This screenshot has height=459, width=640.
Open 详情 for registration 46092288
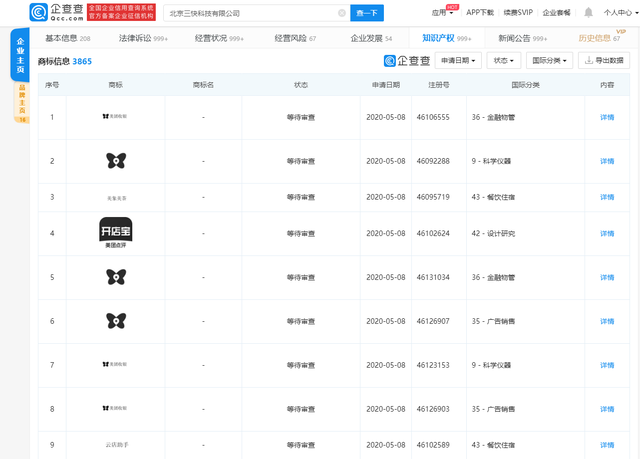tap(607, 161)
